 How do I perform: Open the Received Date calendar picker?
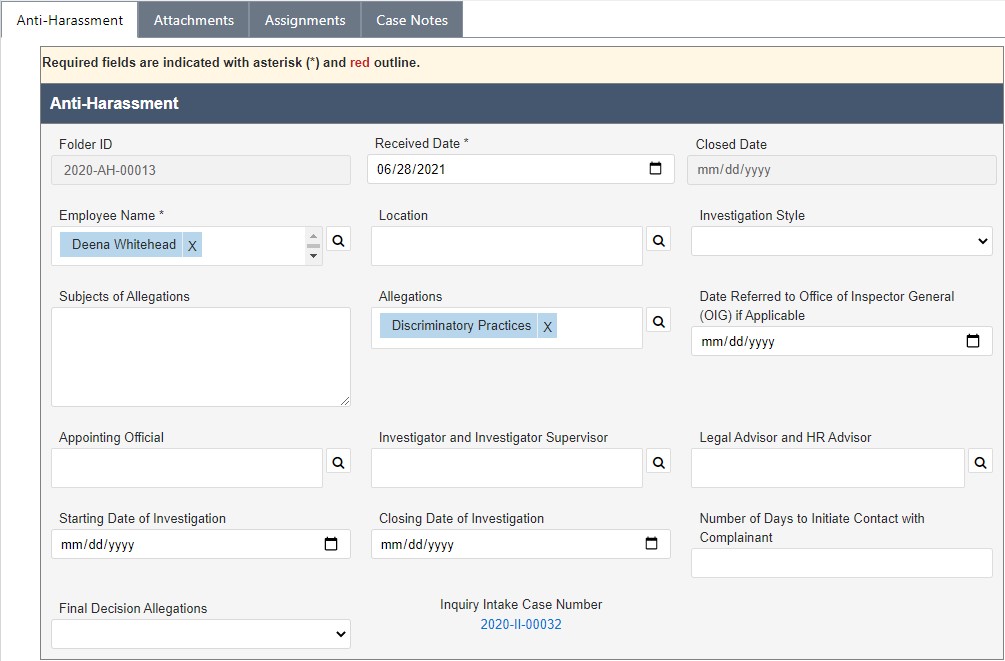tap(655, 169)
